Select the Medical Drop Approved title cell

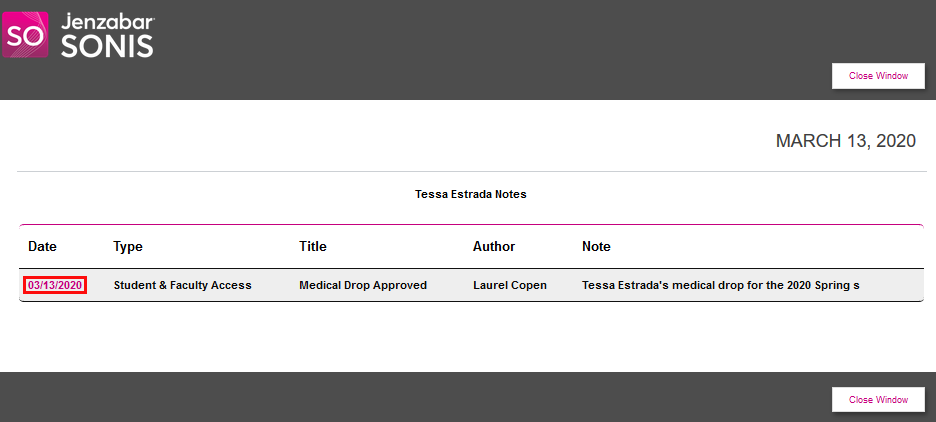coord(363,285)
